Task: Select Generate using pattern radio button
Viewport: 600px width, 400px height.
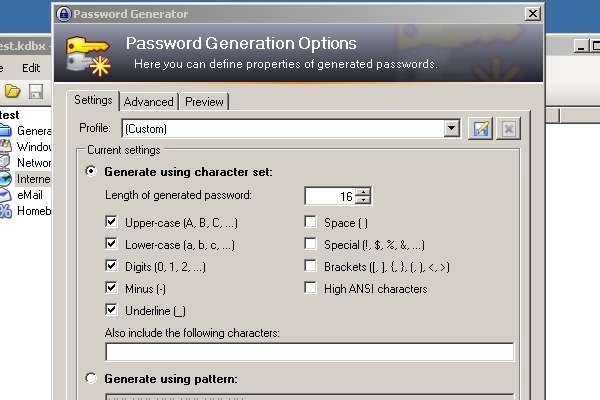Action: point(91,378)
